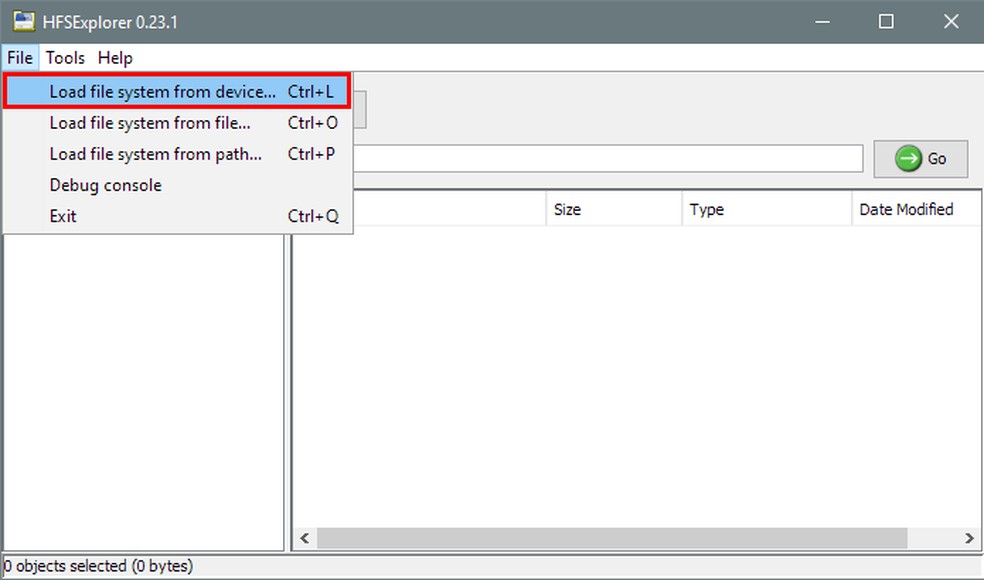This screenshot has width=984, height=580.
Task: Minimize the HFSExplorer window
Action: pyautogui.click(x=822, y=22)
